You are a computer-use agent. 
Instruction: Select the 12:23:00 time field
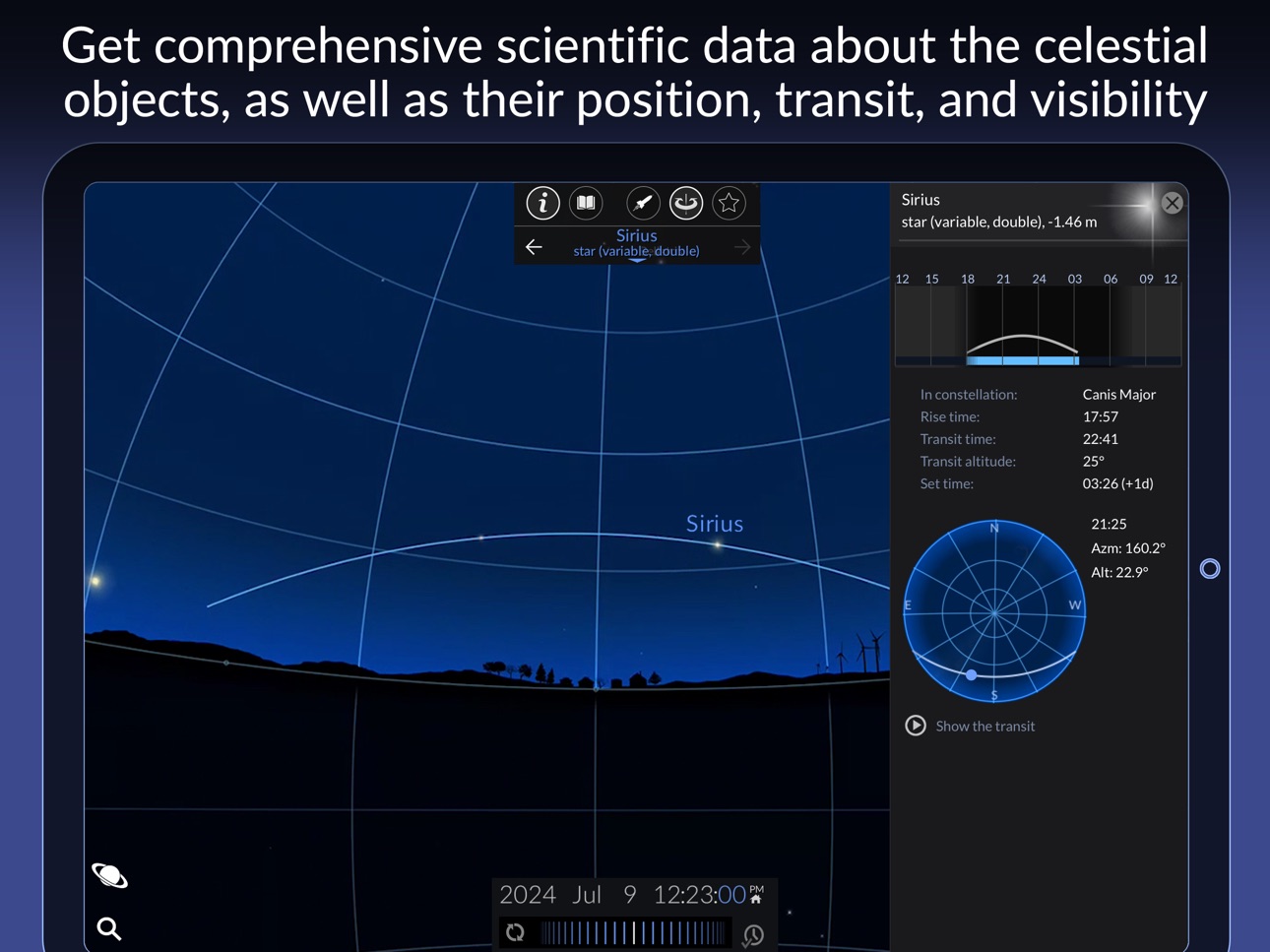click(x=699, y=894)
